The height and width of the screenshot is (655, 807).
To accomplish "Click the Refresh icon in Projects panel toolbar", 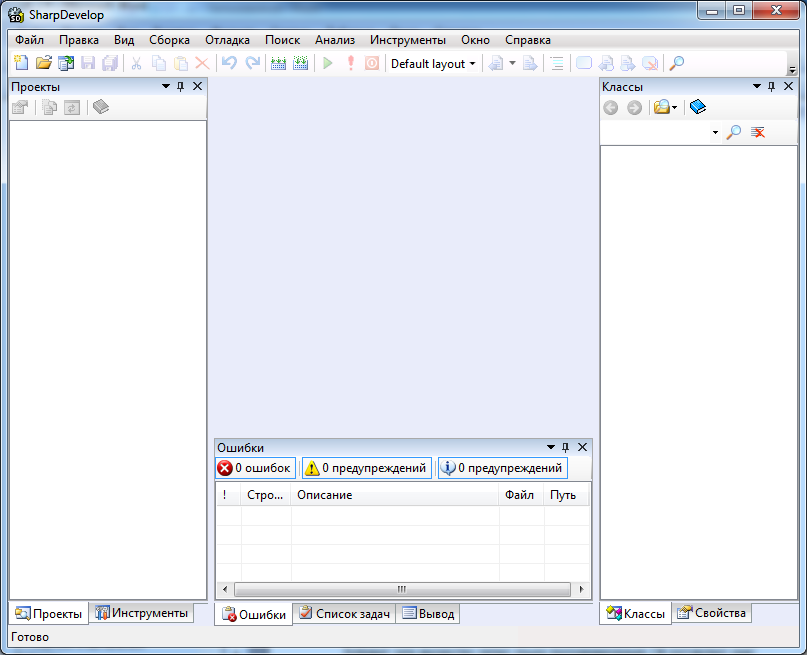I will pyautogui.click(x=72, y=108).
